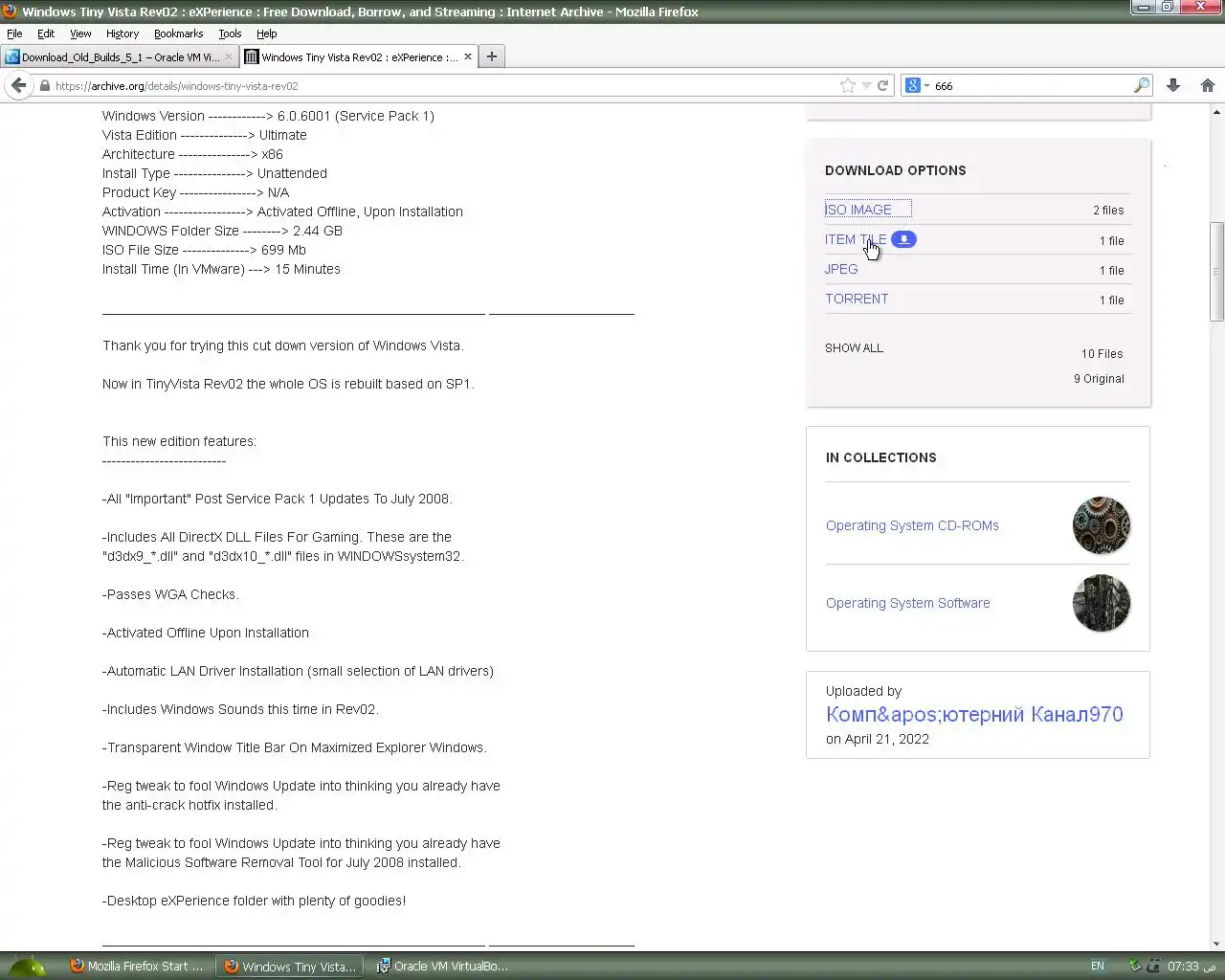The width and height of the screenshot is (1225, 980).
Task: Open the Tools menu
Action: coord(230,33)
